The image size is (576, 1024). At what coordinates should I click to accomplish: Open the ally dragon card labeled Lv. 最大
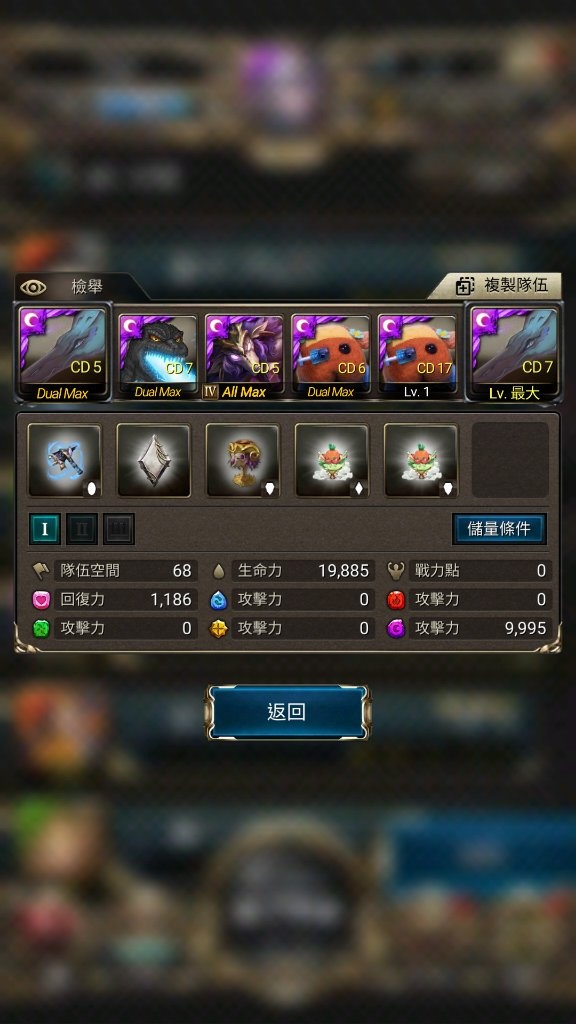[x=513, y=354]
